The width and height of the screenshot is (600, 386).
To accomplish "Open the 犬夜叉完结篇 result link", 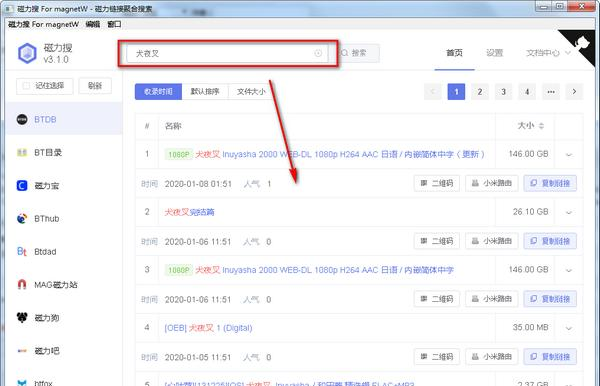I will click(189, 212).
